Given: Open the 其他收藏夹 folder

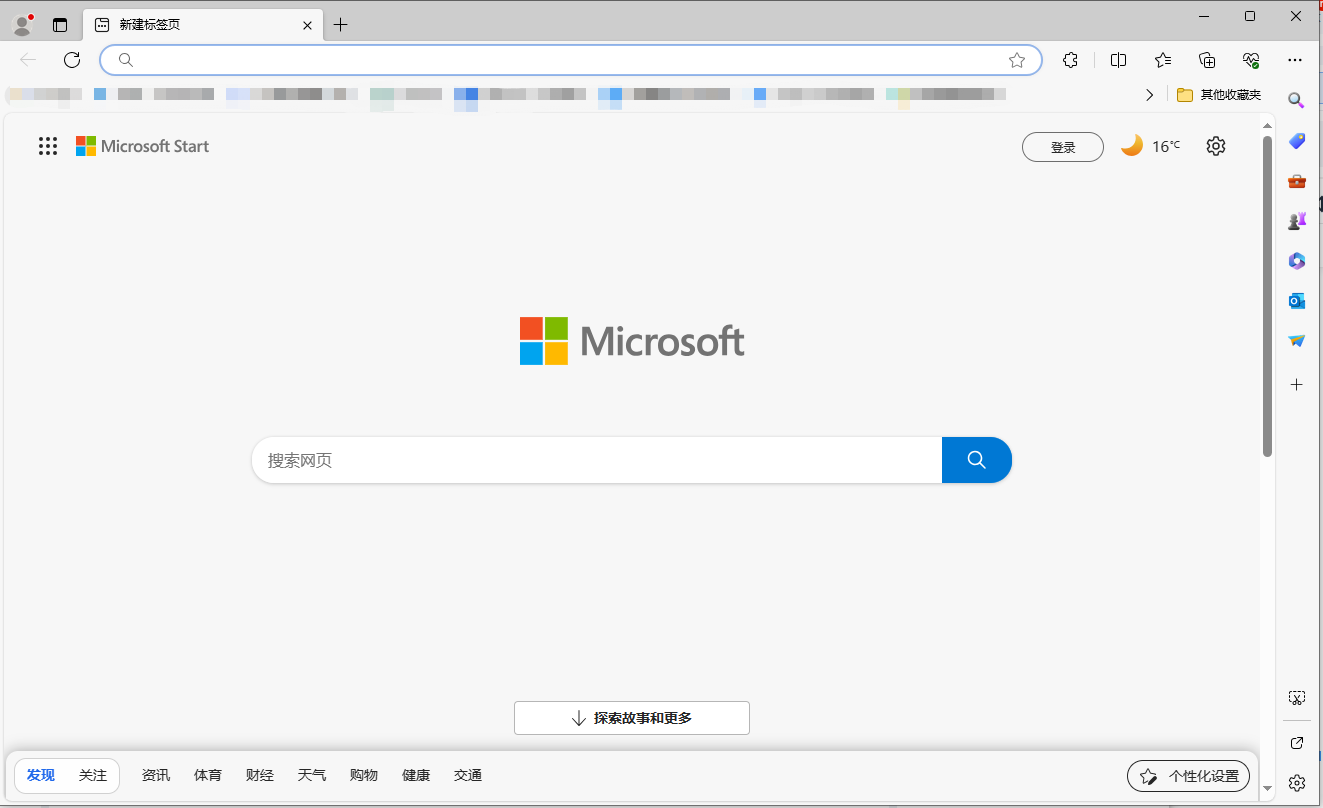Looking at the screenshot, I should [x=1219, y=95].
